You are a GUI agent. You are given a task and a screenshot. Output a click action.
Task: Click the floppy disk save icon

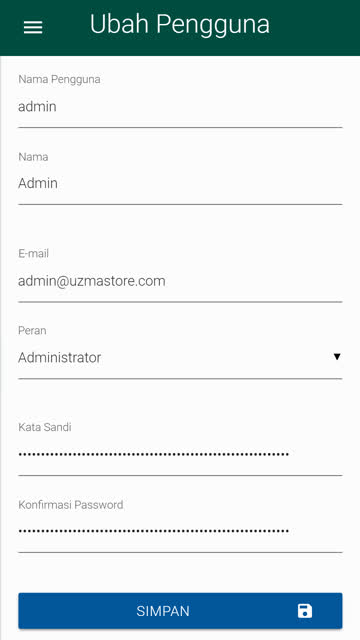click(305, 611)
